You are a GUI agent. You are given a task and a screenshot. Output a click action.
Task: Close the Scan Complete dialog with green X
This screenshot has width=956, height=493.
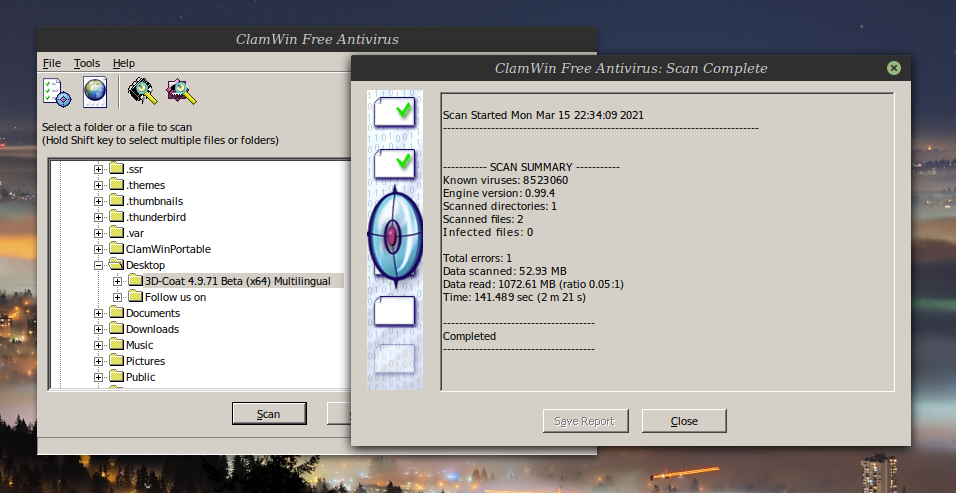(894, 68)
